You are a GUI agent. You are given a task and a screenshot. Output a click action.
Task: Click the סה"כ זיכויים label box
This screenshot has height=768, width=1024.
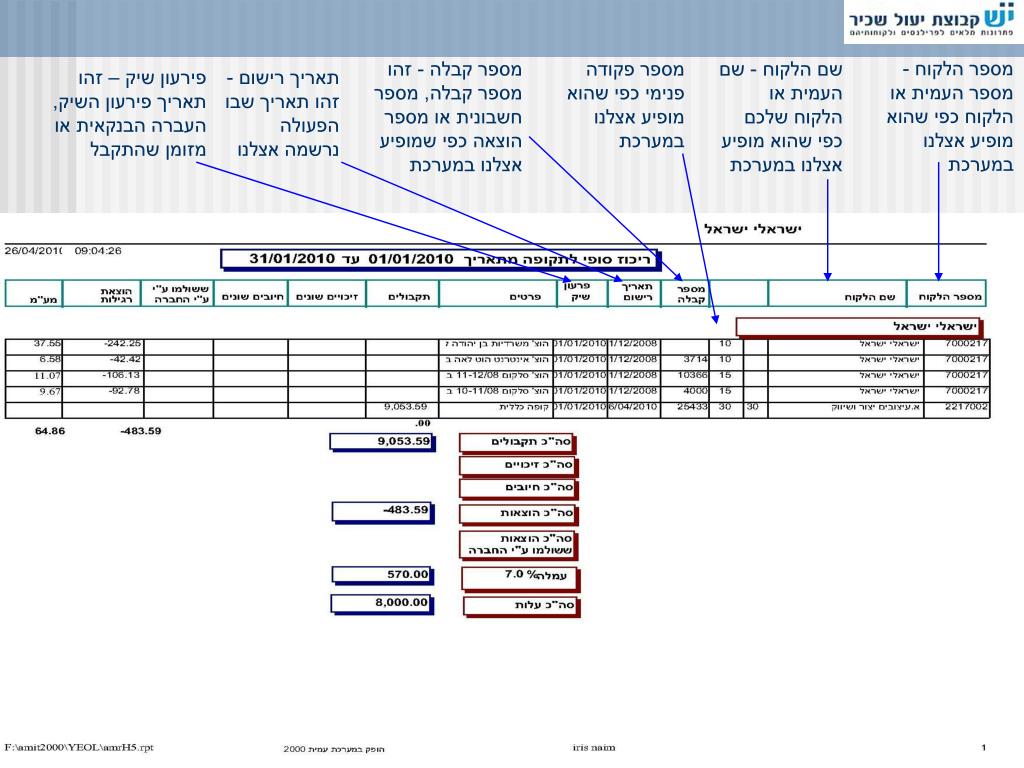pyautogui.click(x=519, y=466)
